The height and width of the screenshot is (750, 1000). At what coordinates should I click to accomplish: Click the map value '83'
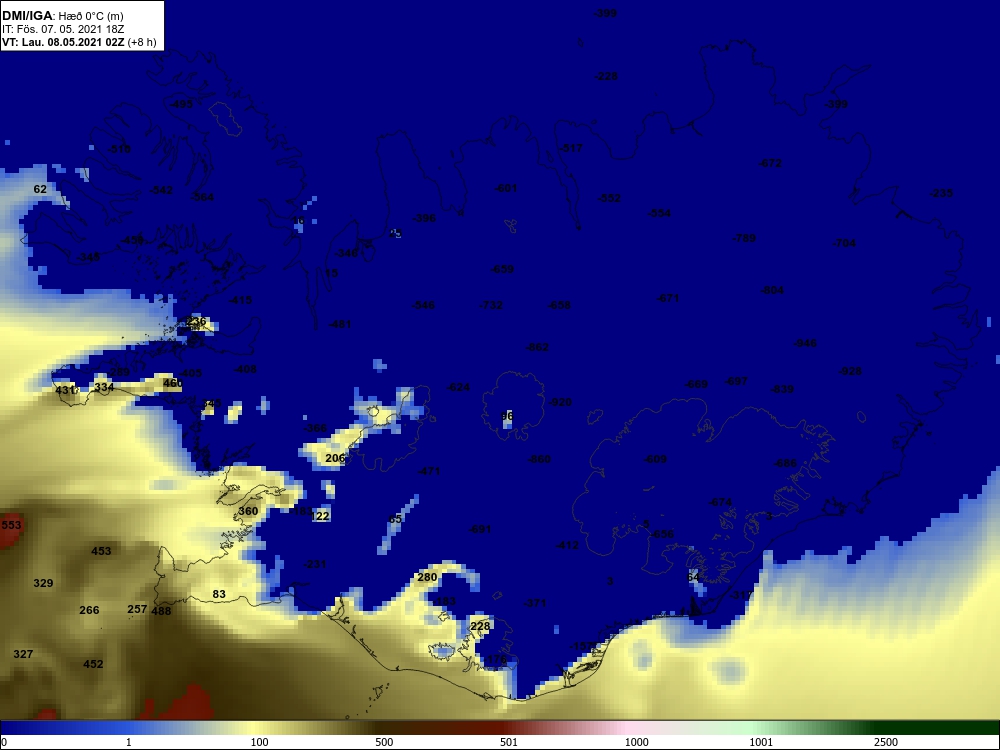pos(219,594)
